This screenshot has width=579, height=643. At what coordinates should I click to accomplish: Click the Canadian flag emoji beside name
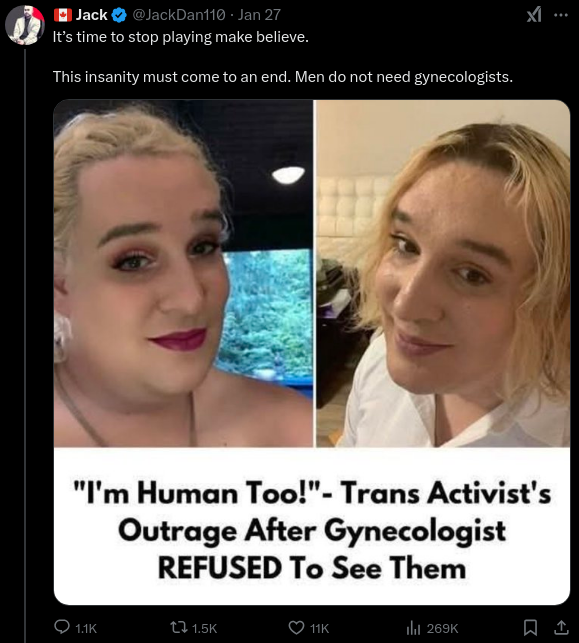pyautogui.click(x=63, y=15)
